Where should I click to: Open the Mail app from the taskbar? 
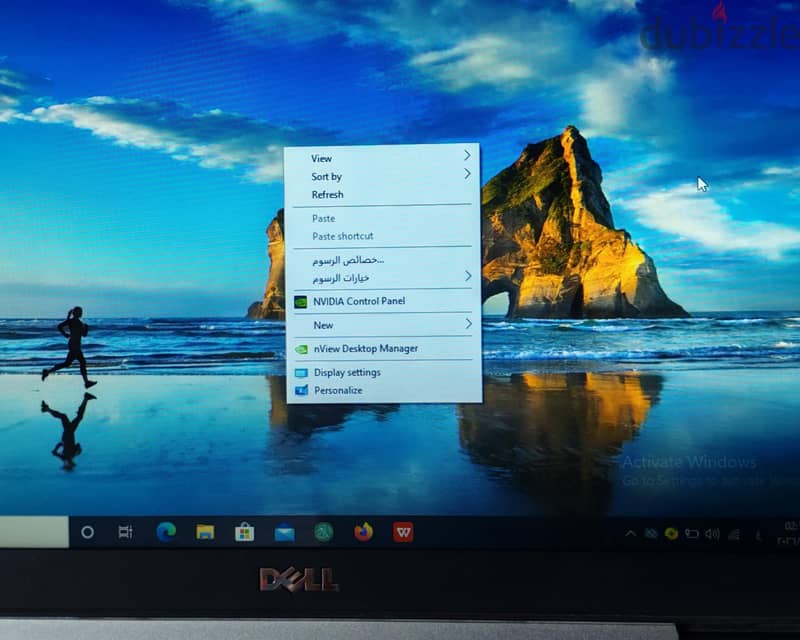pos(284,533)
